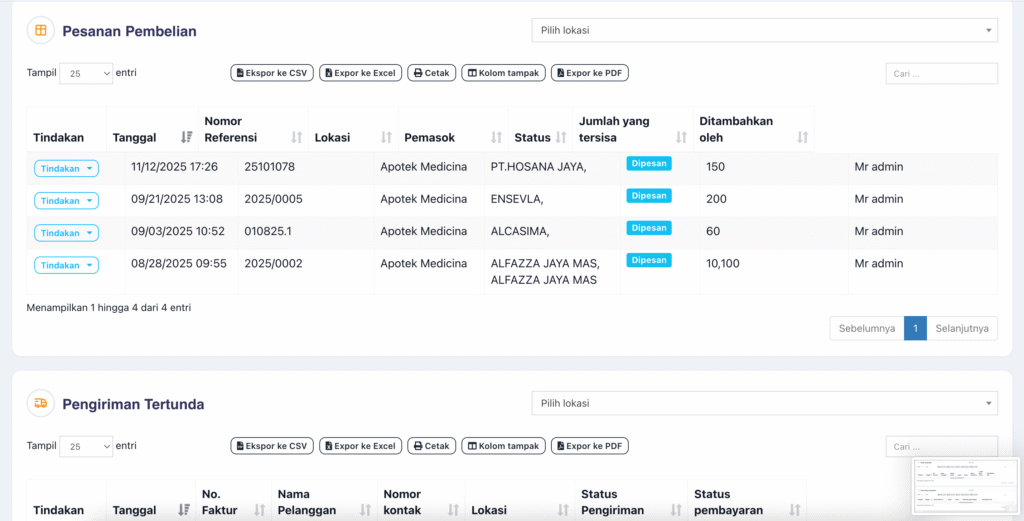Open Kolom tampak in Pengiriman Tertunda
The height and width of the screenshot is (521, 1024).
coord(503,446)
